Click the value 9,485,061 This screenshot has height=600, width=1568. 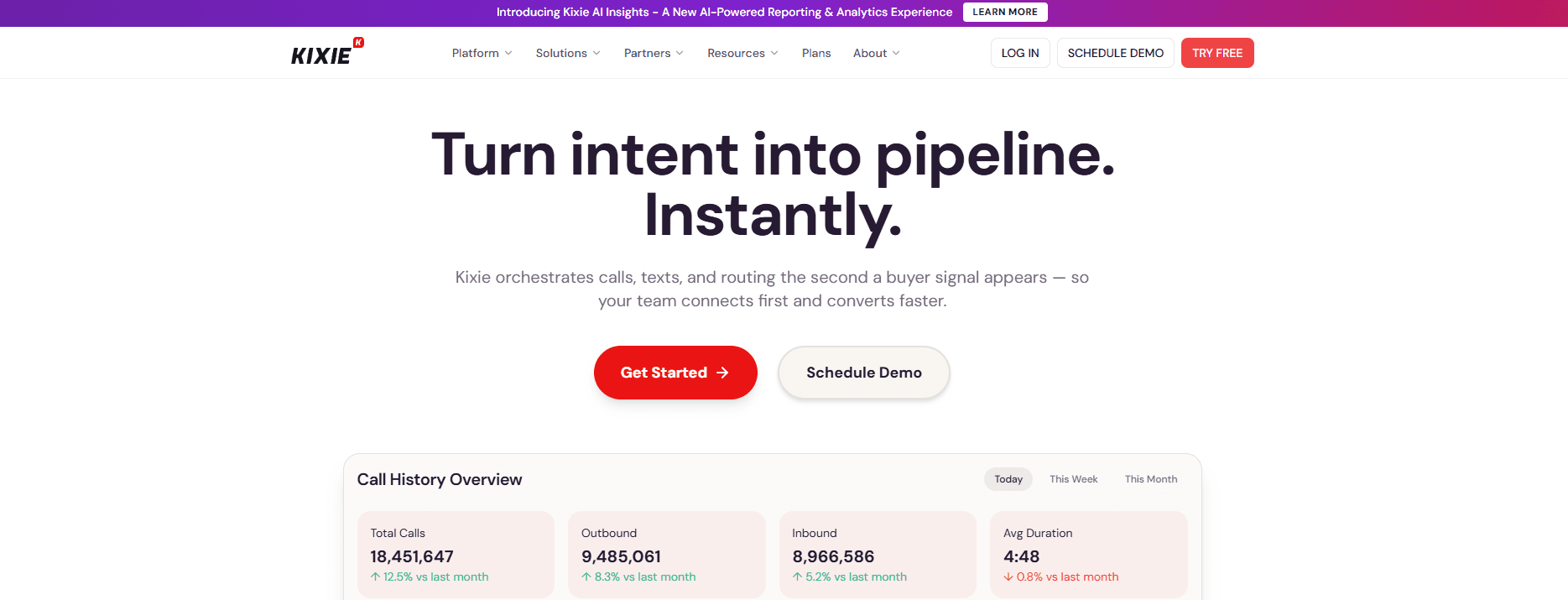tap(621, 556)
